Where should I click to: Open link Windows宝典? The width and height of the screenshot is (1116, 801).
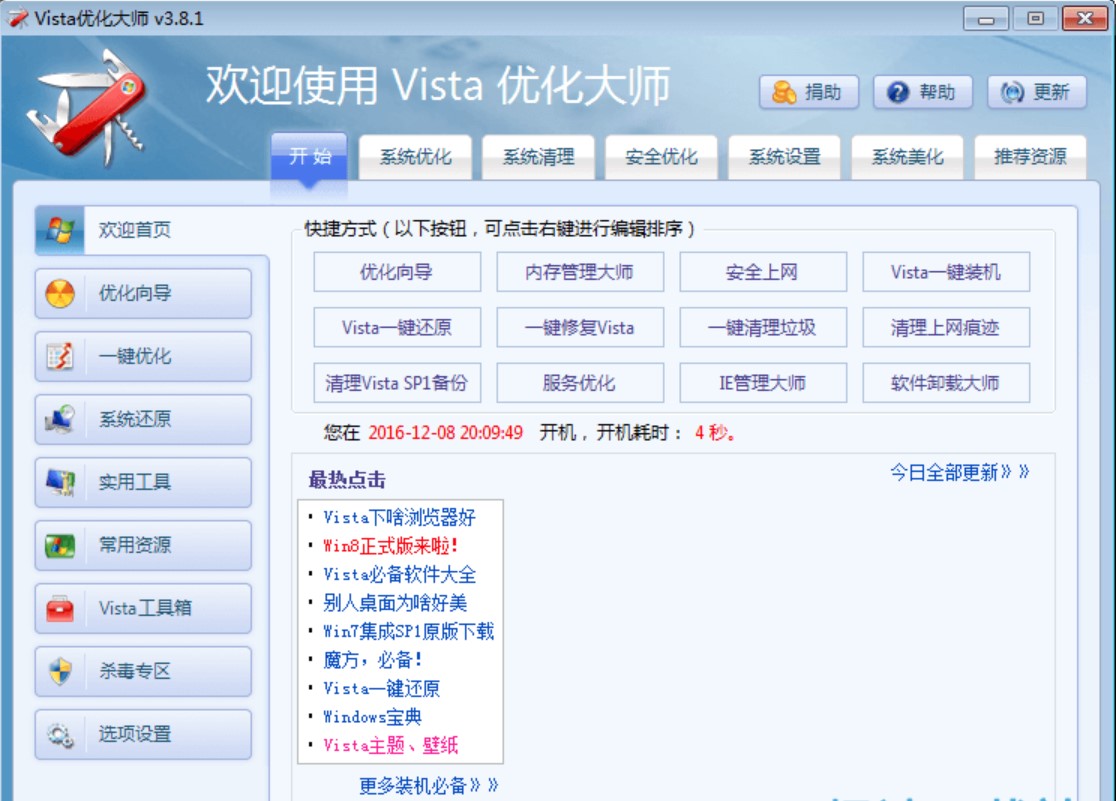coord(372,717)
